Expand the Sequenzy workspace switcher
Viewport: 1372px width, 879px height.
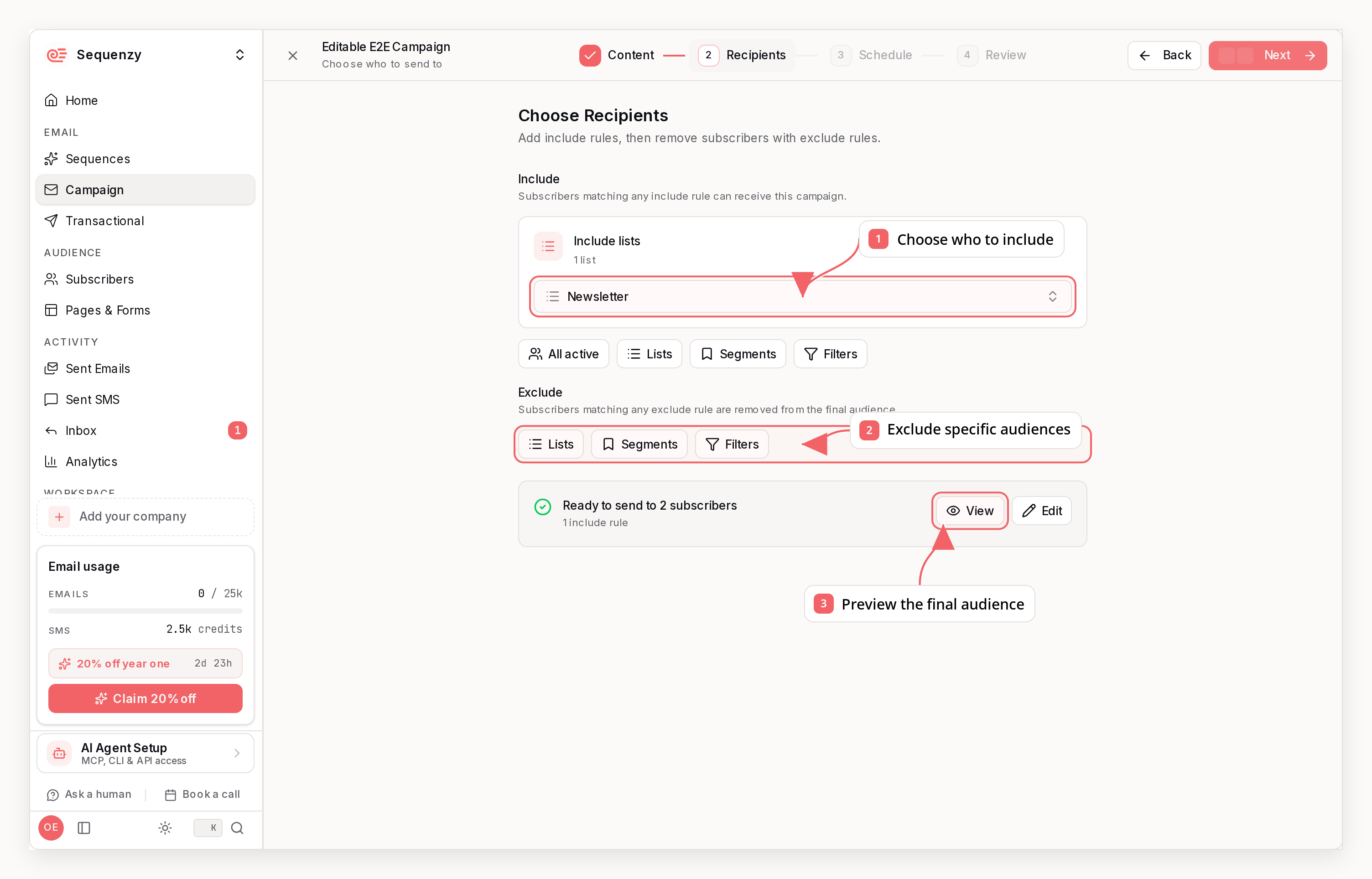240,55
